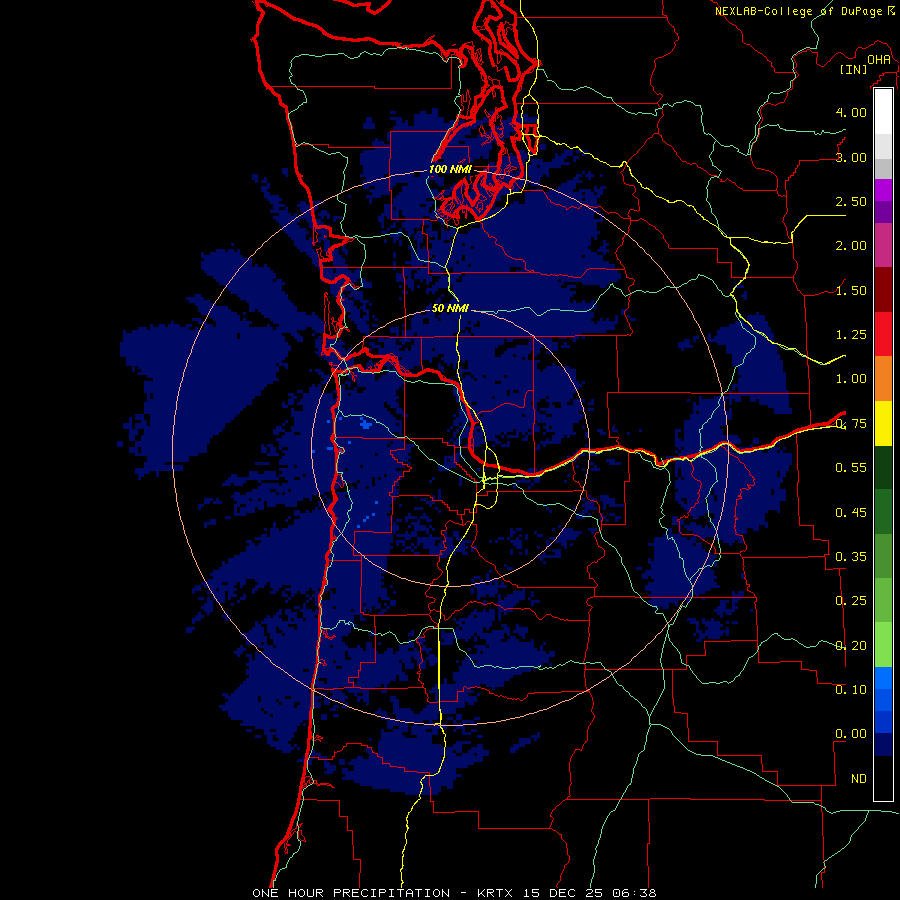Click the OHA product label above the legend

tap(879, 59)
